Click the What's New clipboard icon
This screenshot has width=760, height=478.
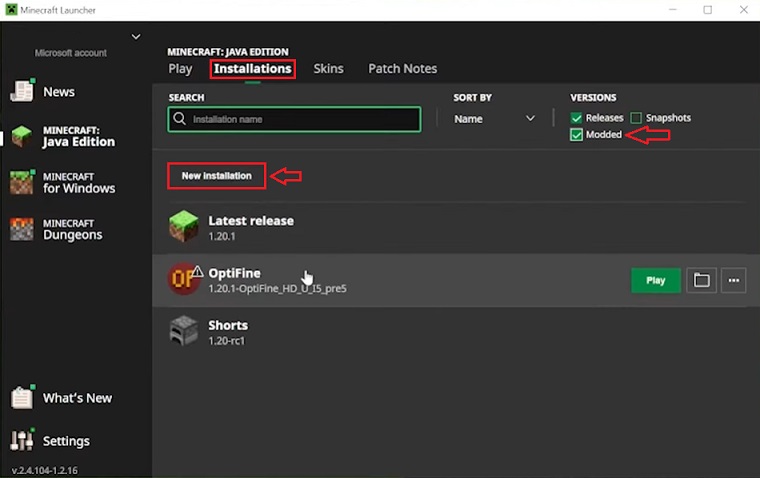pos(22,397)
